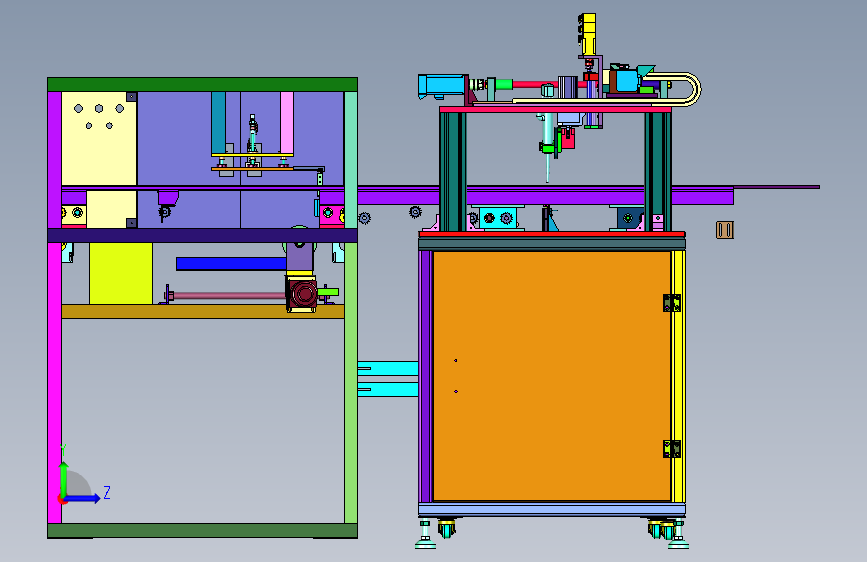Select the cream panel with round holes
Image resolution: width=867 pixels, height=562 pixels.
click(99, 138)
